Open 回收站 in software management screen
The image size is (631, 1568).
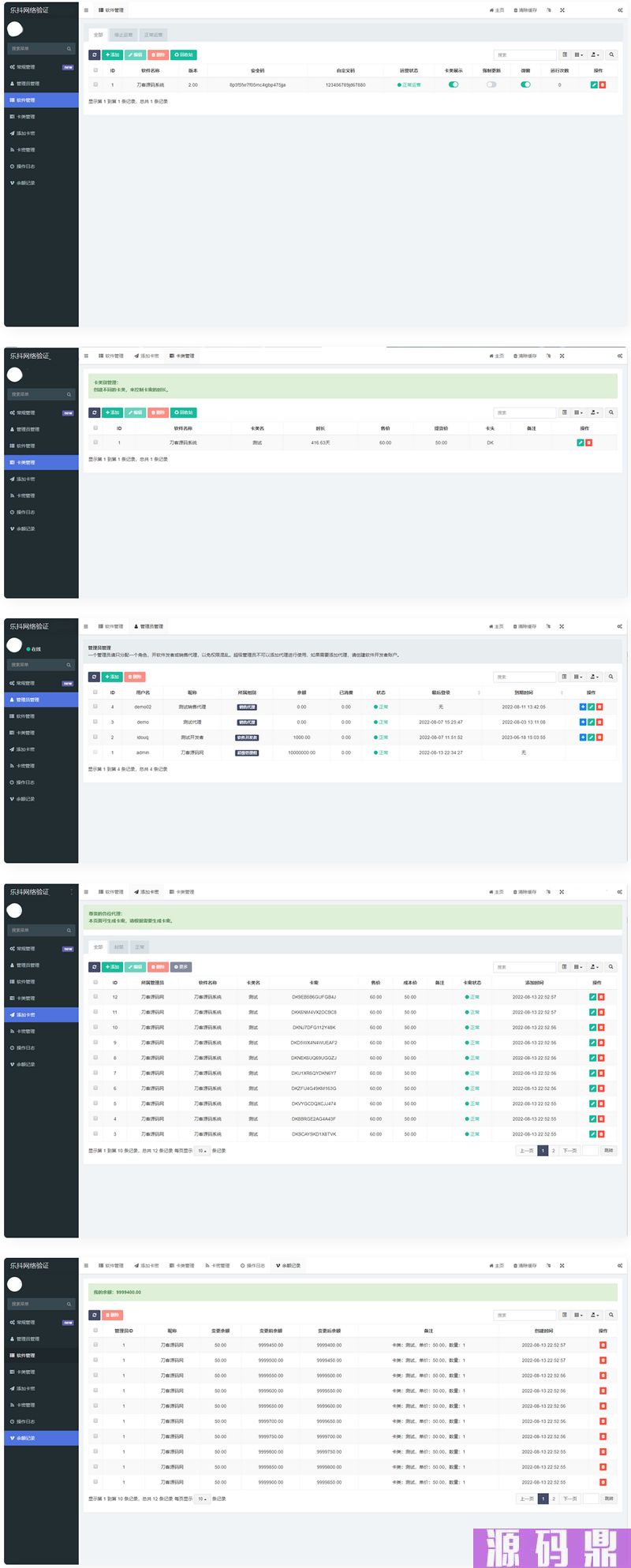coord(183,55)
